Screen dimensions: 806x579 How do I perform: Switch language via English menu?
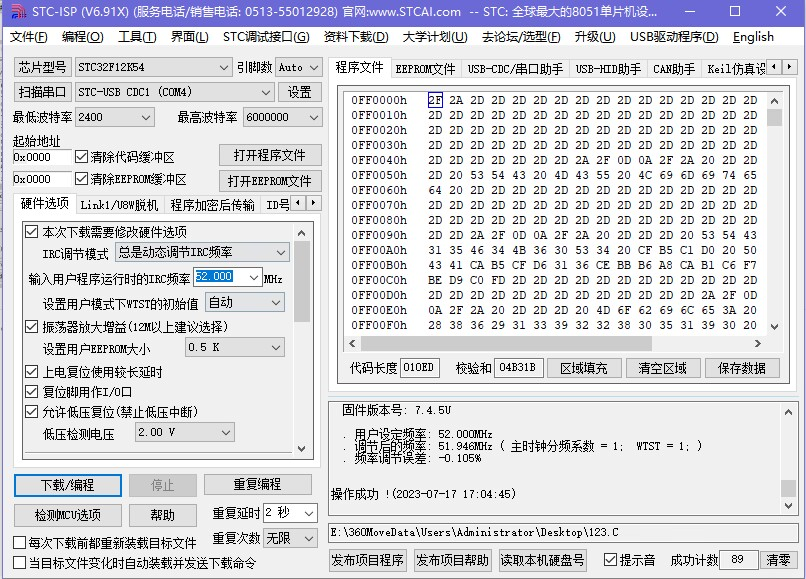pyautogui.click(x=753, y=37)
